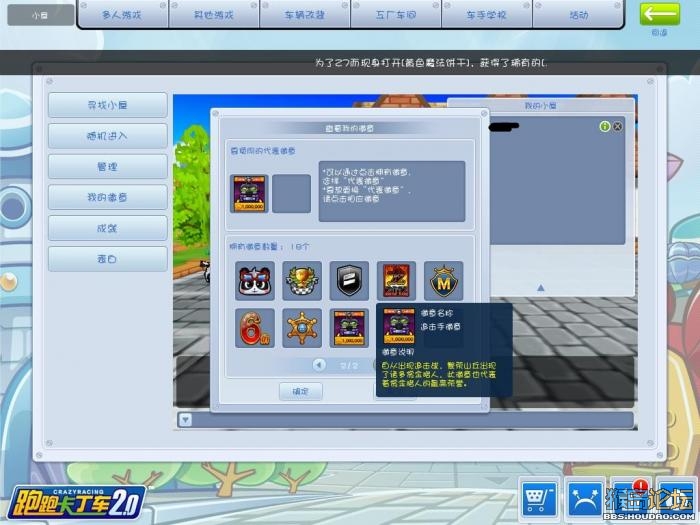Click the badge thumbnail in the tooltip
The width and height of the screenshot is (700, 525).
click(399, 326)
